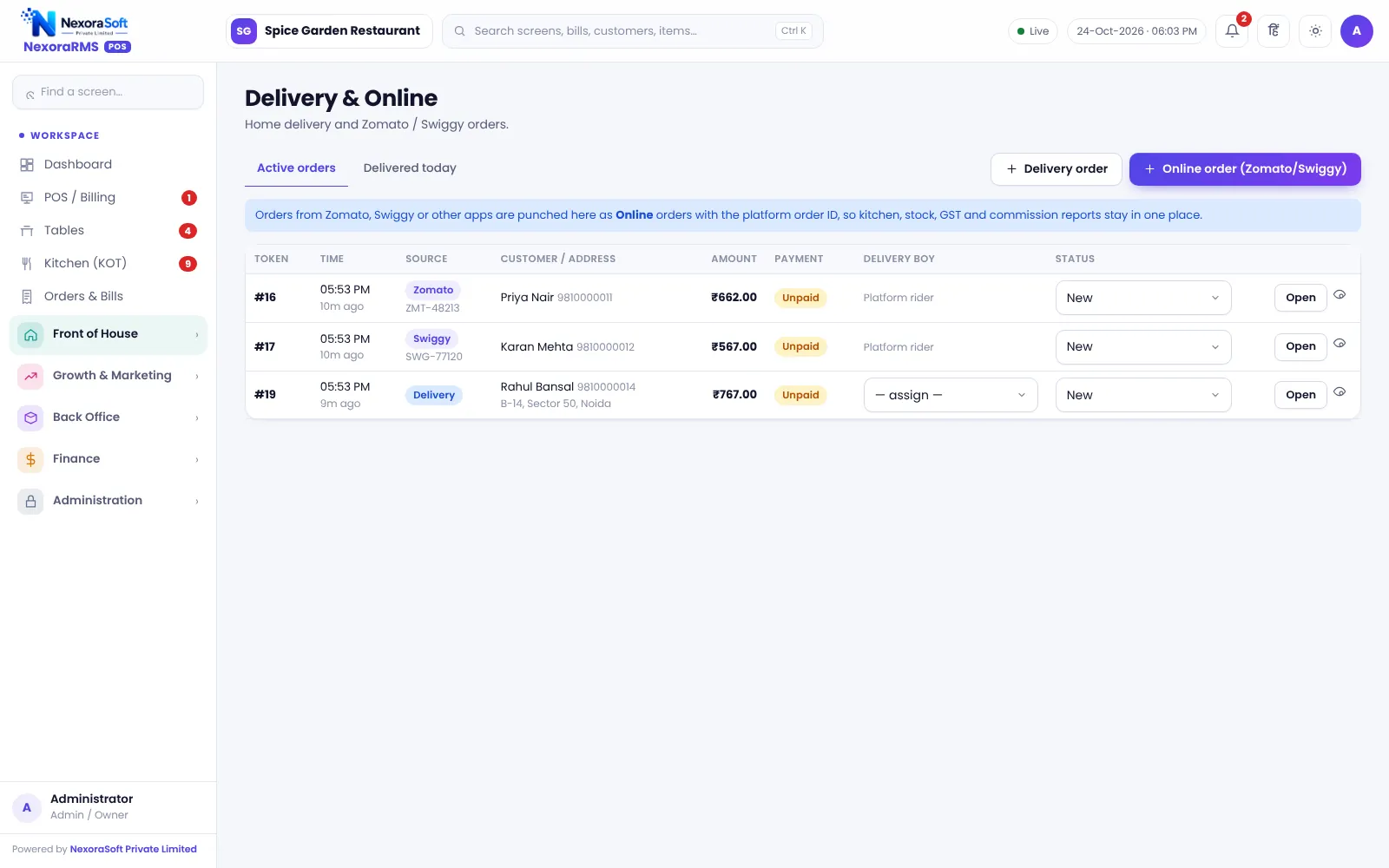Image resolution: width=1389 pixels, height=868 pixels.
Task: Click the Delivery order button
Action: [1057, 169]
